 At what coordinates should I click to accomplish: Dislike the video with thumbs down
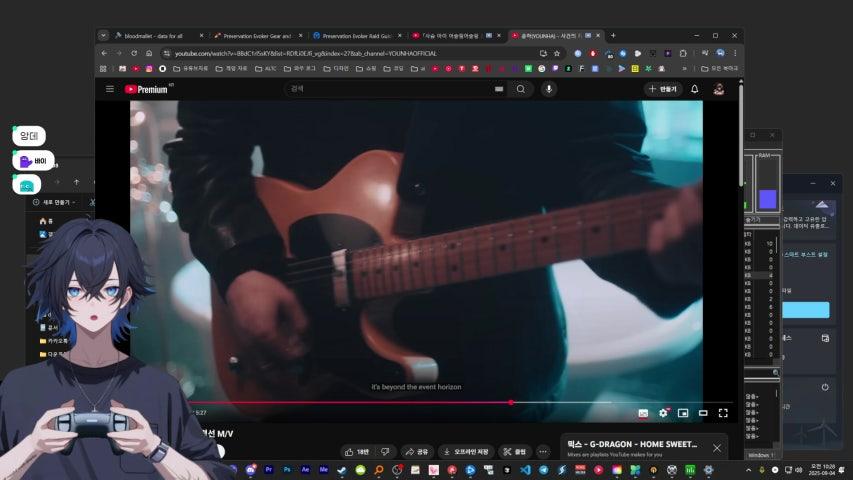coord(385,452)
